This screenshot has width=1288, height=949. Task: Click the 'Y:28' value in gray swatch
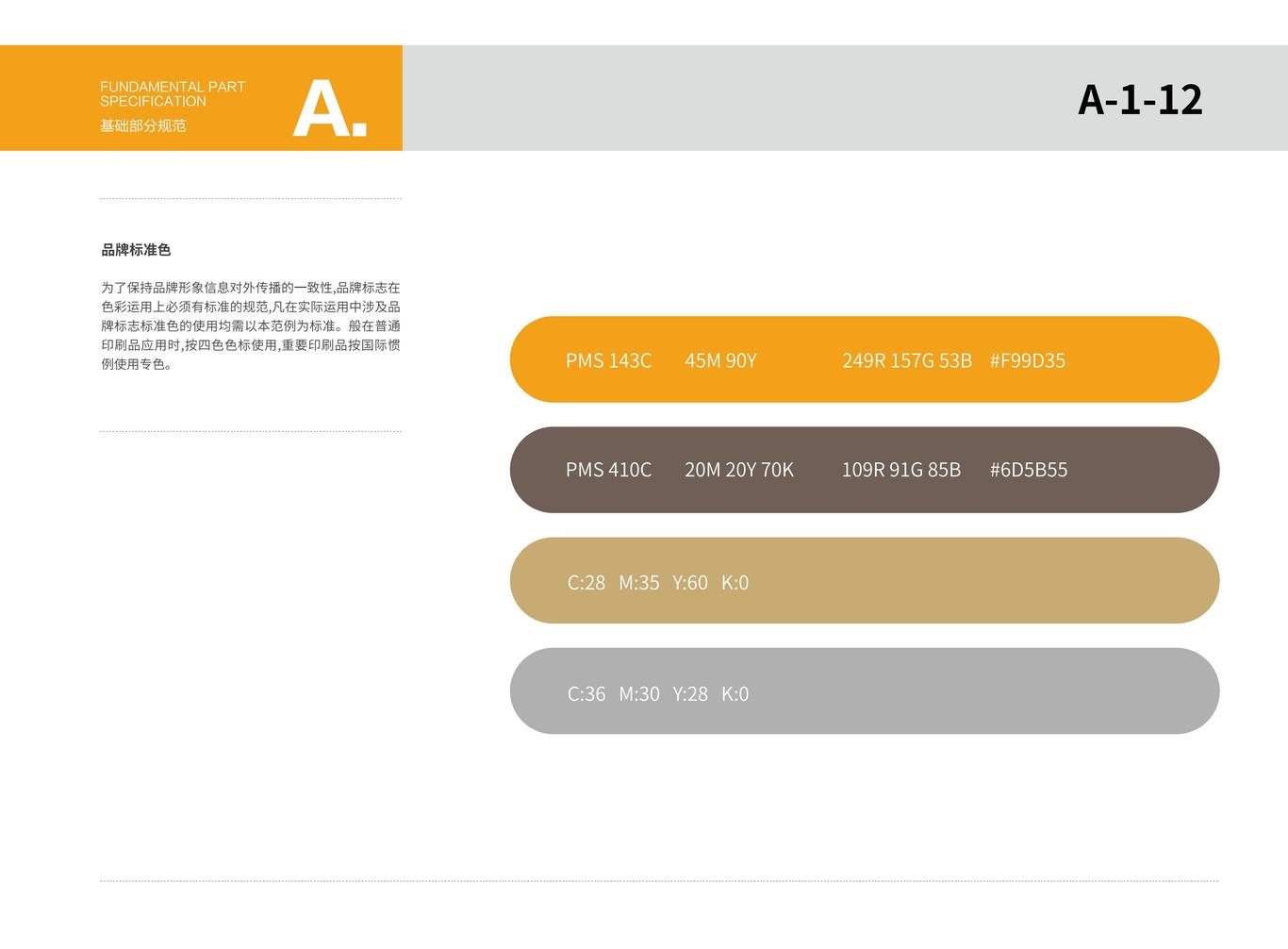pyautogui.click(x=690, y=694)
